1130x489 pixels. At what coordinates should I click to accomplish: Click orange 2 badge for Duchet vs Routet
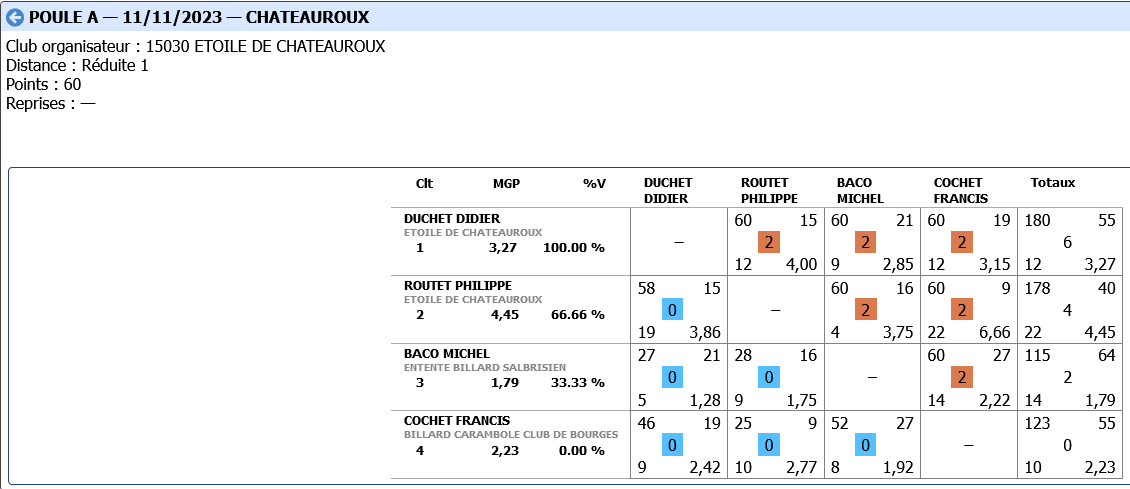click(x=769, y=243)
